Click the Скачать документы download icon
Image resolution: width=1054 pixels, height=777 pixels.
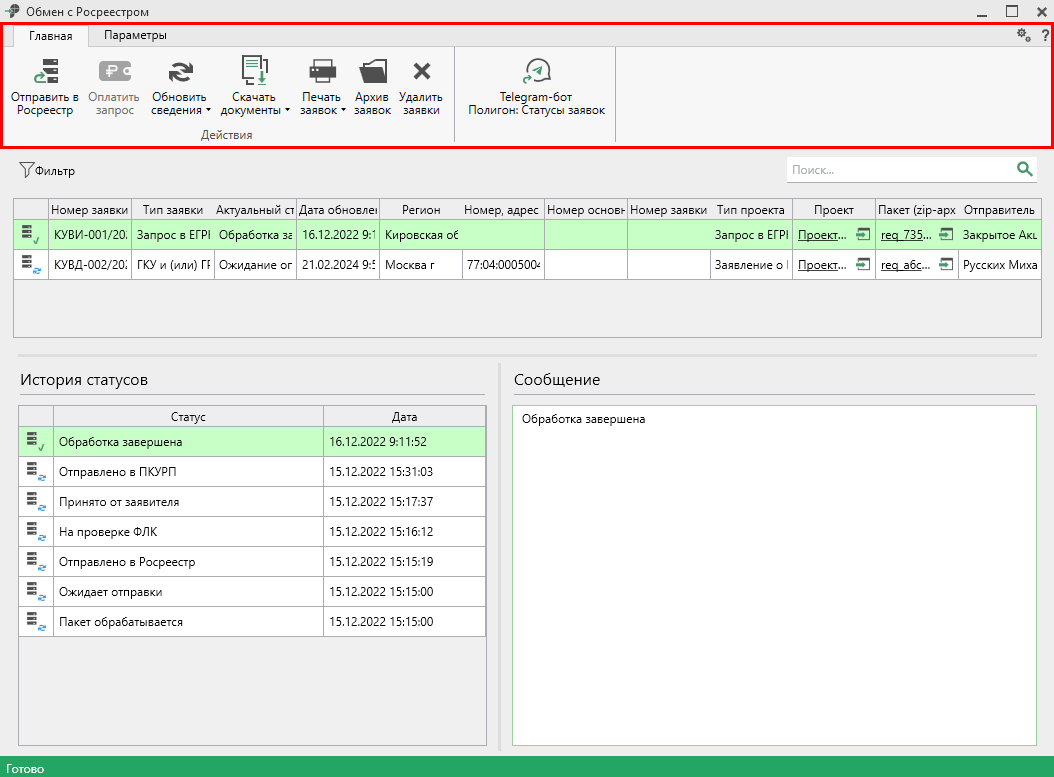[x=254, y=72]
